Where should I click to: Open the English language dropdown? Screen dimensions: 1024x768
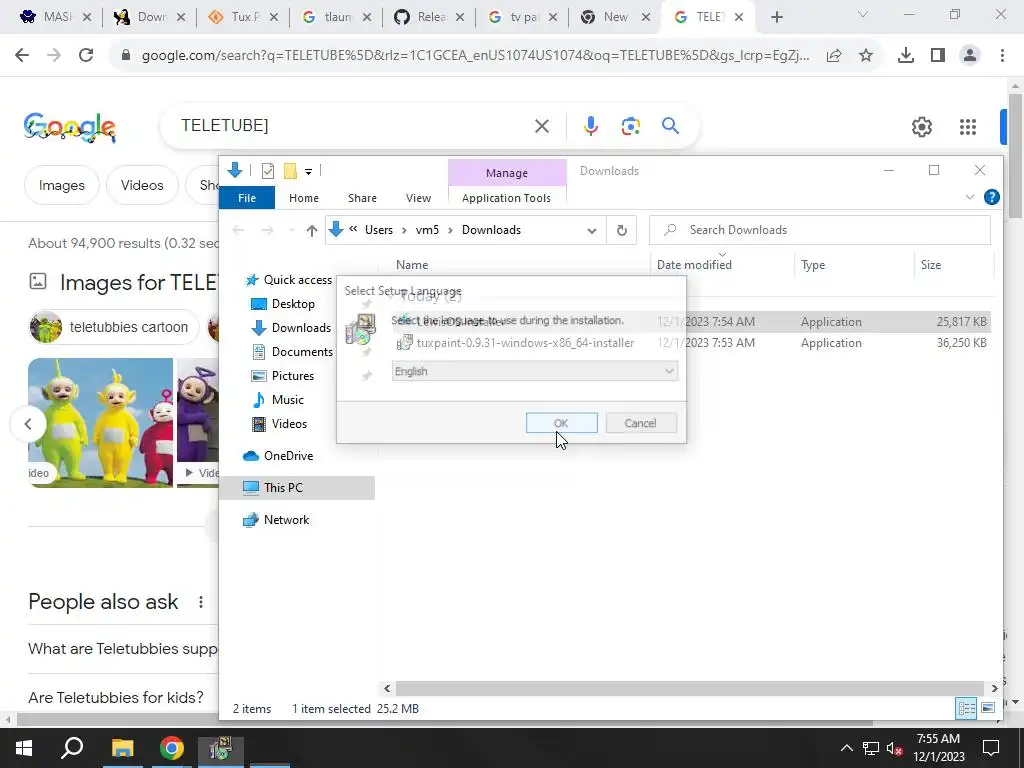pyautogui.click(x=534, y=371)
